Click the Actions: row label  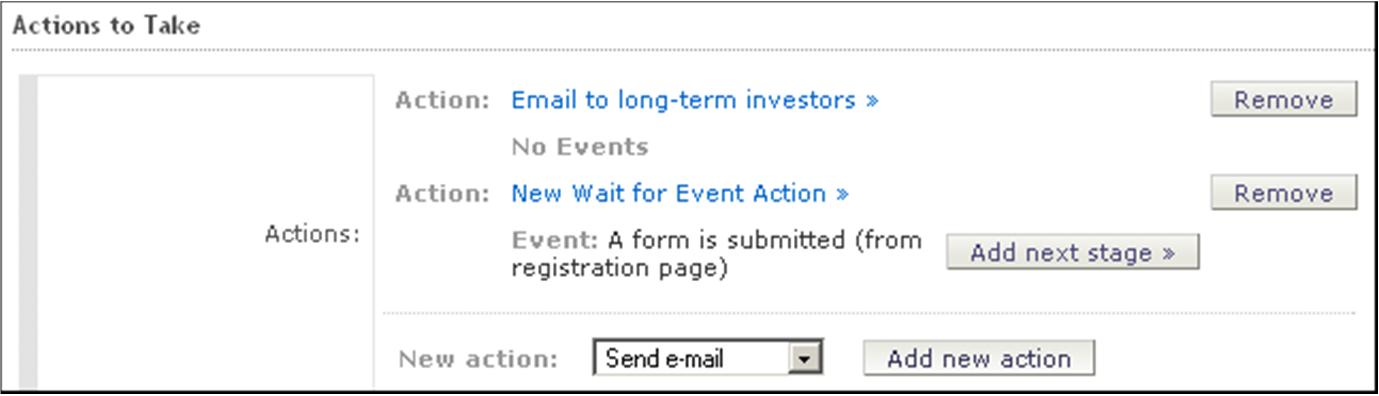click(312, 233)
